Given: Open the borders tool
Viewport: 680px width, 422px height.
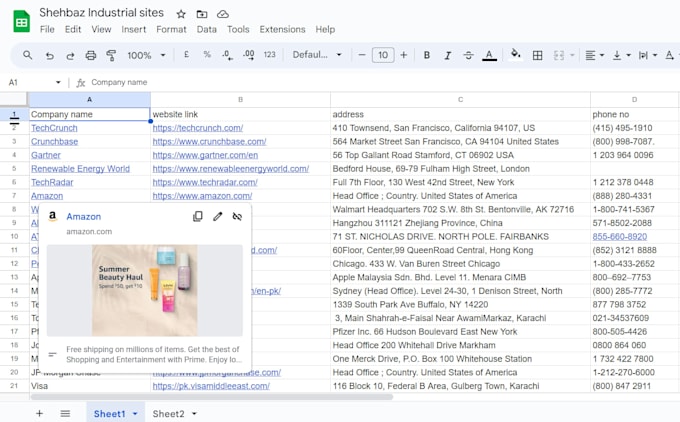Looking at the screenshot, I should point(537,55).
